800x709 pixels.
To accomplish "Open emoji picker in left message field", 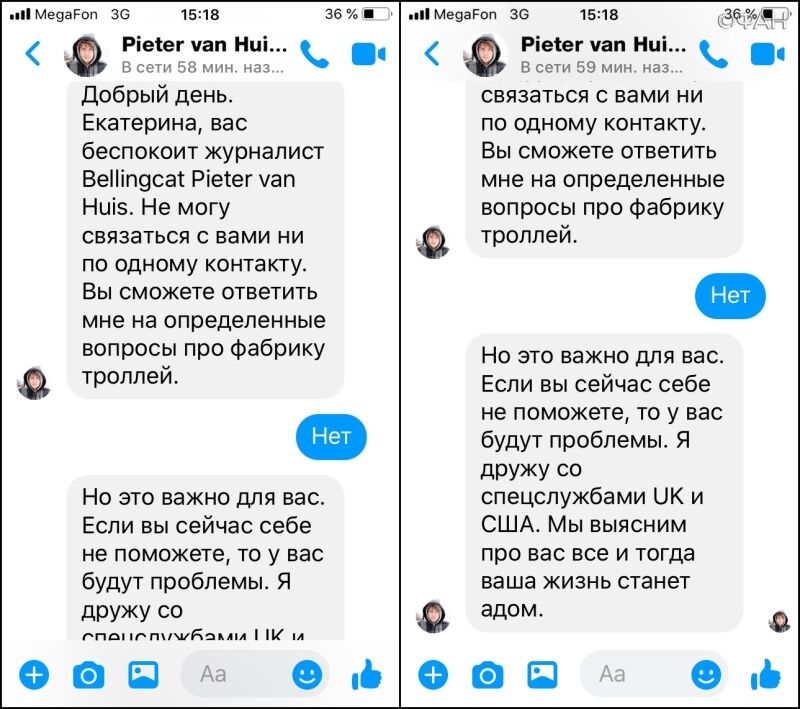I will pyautogui.click(x=307, y=675).
